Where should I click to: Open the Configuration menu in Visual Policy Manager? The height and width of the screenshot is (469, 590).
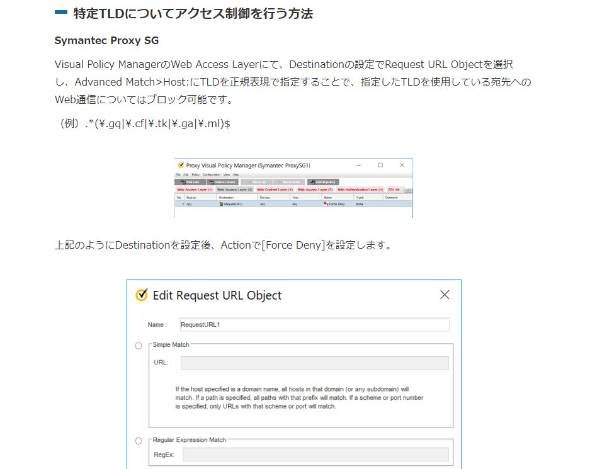(211, 175)
